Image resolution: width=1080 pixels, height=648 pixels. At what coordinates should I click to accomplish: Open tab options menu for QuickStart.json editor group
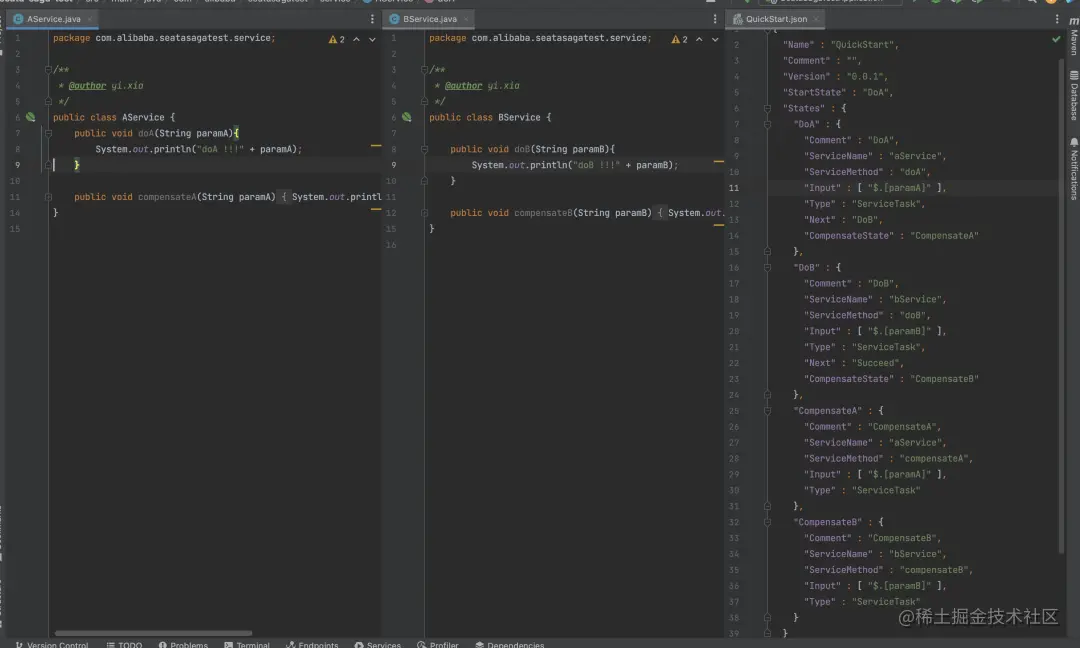pos(1057,19)
